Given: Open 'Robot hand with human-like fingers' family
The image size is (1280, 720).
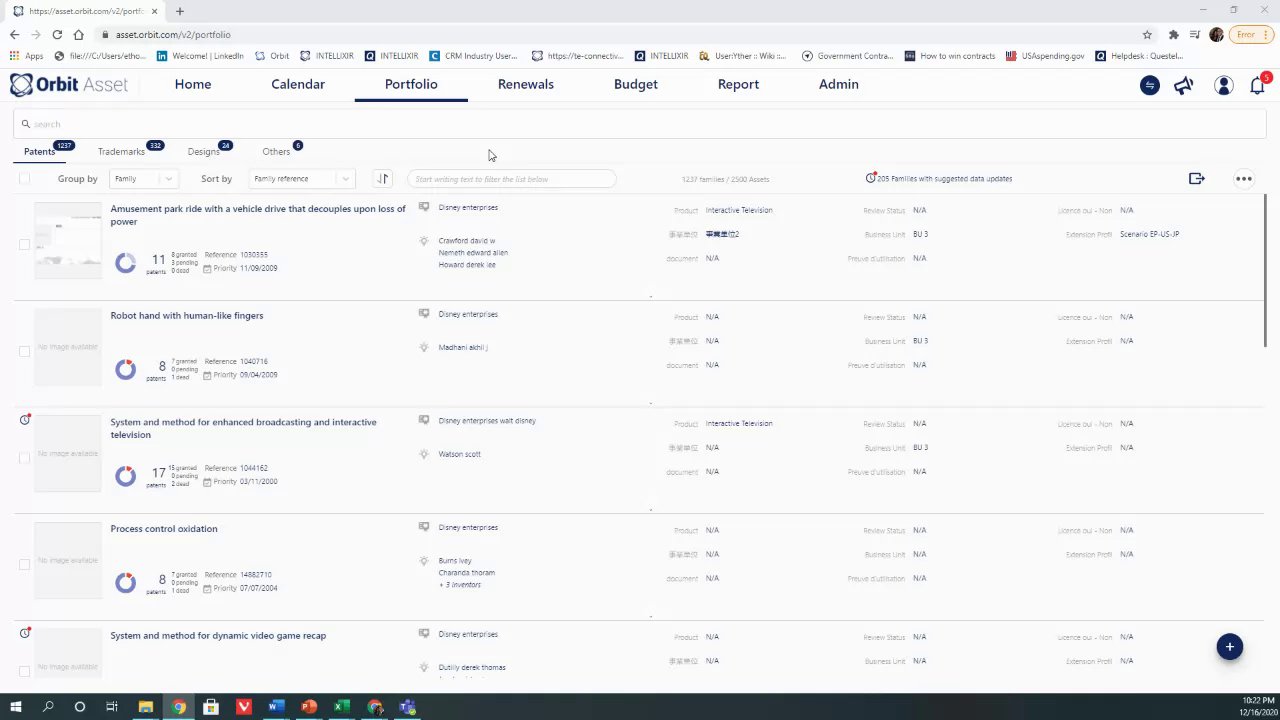Looking at the screenshot, I should [187, 316].
